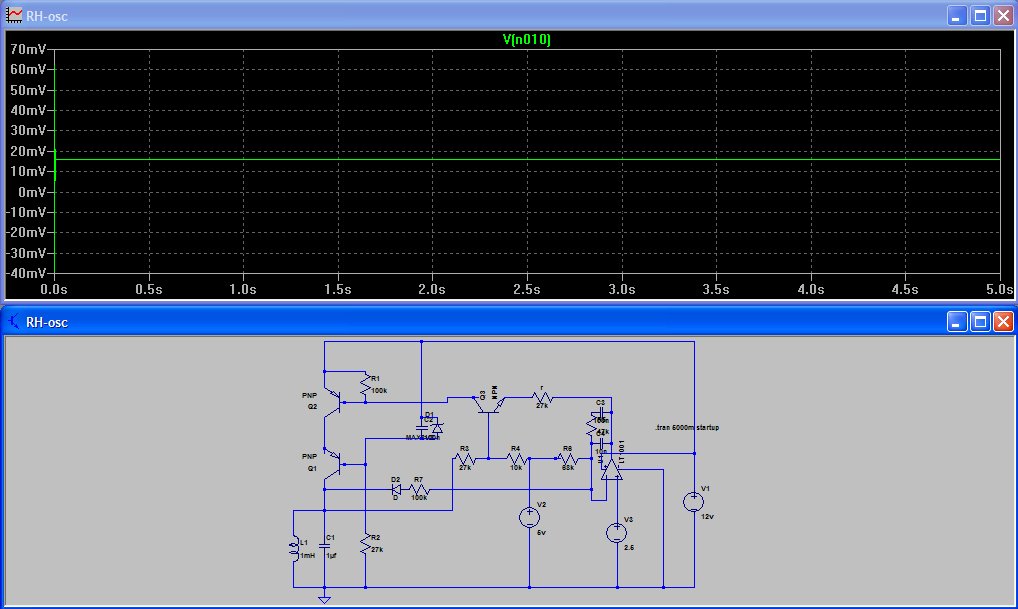
Task: Click the 0.0s time axis label
Action: 54,289
